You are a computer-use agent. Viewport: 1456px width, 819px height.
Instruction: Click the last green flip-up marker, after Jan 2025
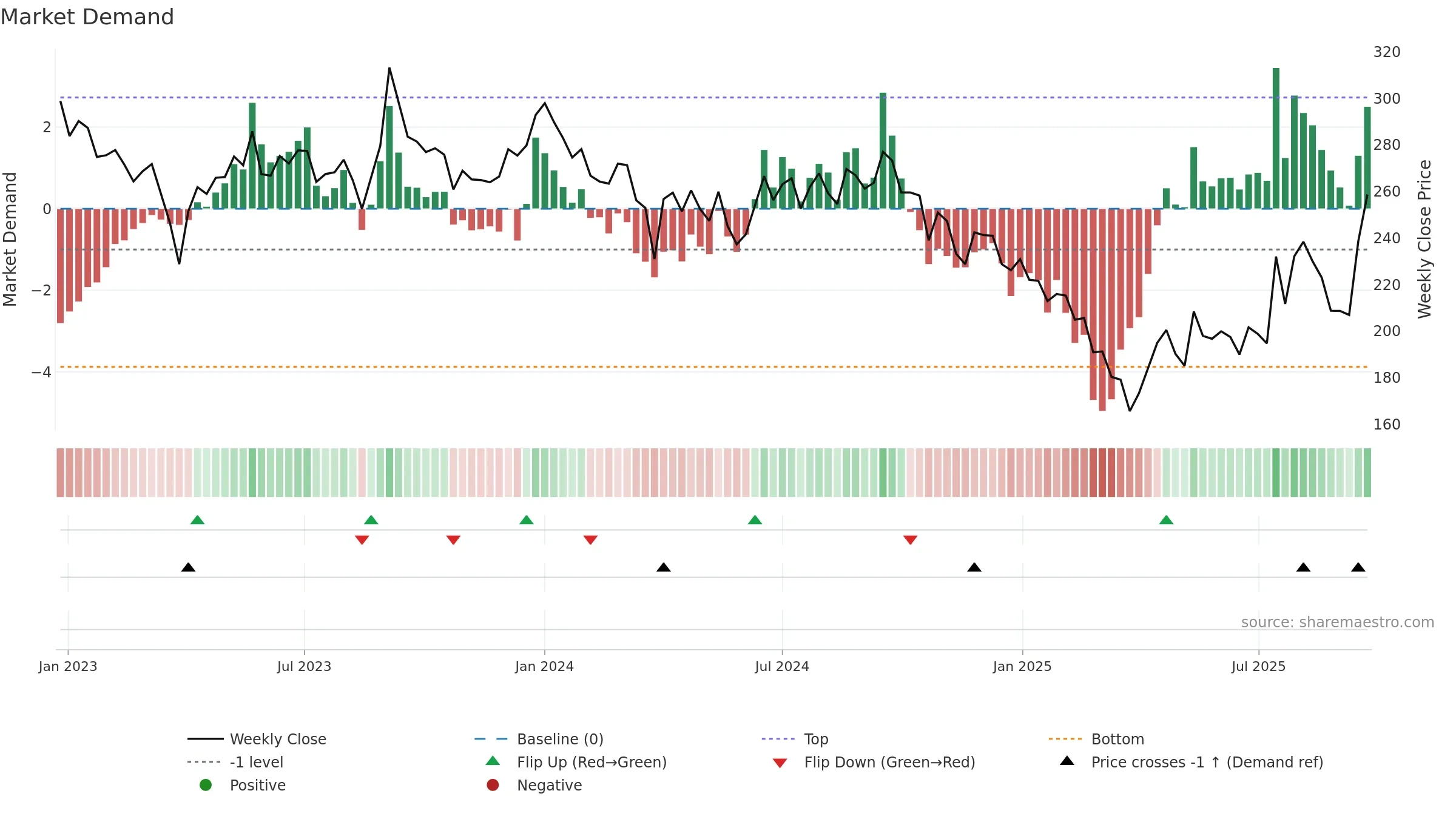click(1166, 520)
